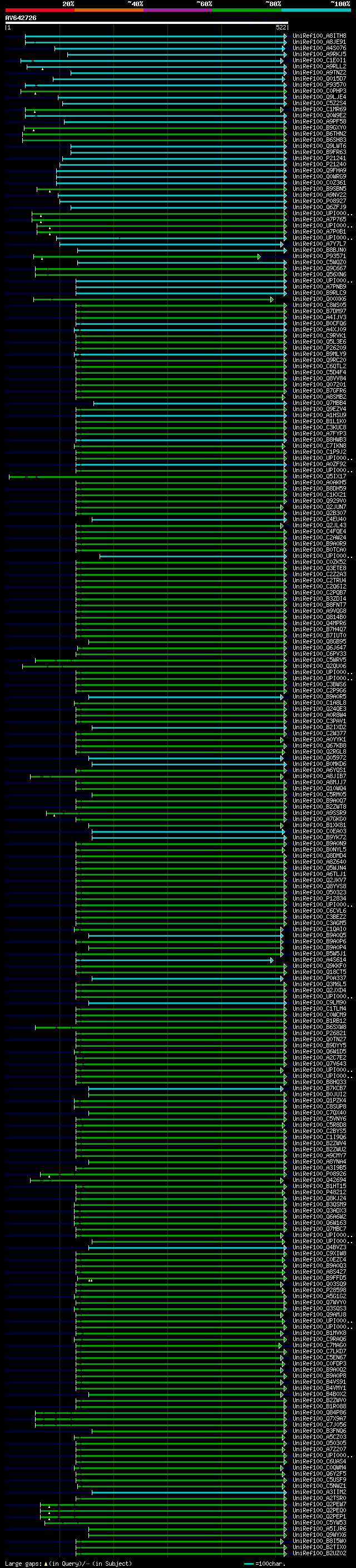The width and height of the screenshot is (356, 1568).
Task: Click the green alignment bar for UniRef100_C0PHP3
Action: point(154,91)
